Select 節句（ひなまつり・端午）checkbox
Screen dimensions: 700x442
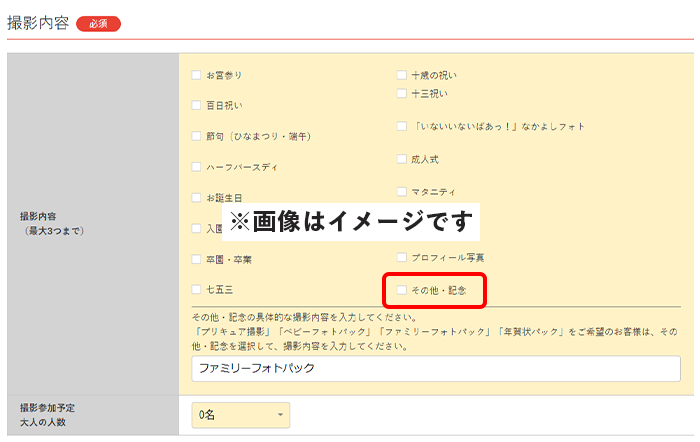pyautogui.click(x=196, y=136)
